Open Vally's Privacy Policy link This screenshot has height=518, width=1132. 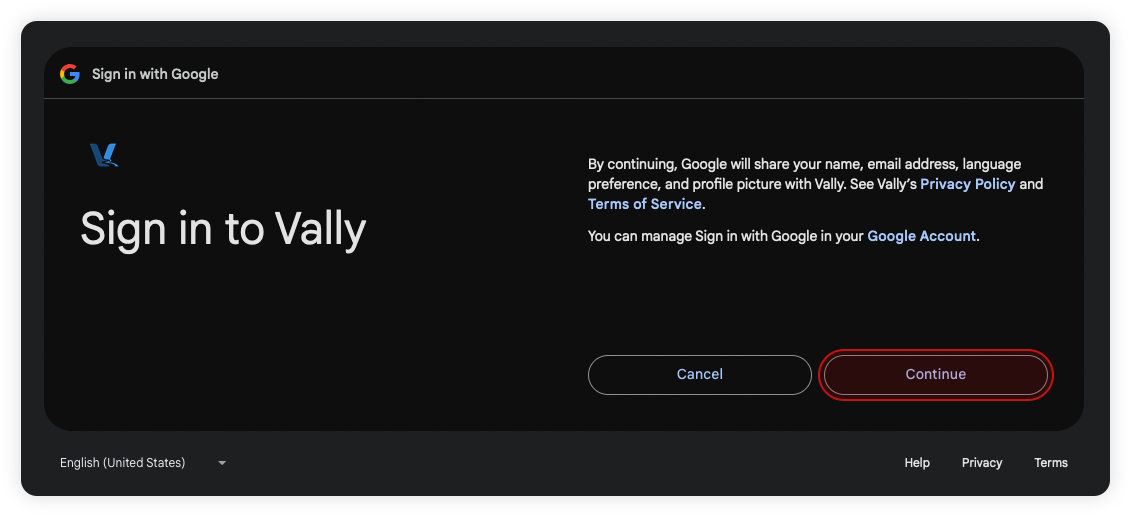click(x=967, y=184)
